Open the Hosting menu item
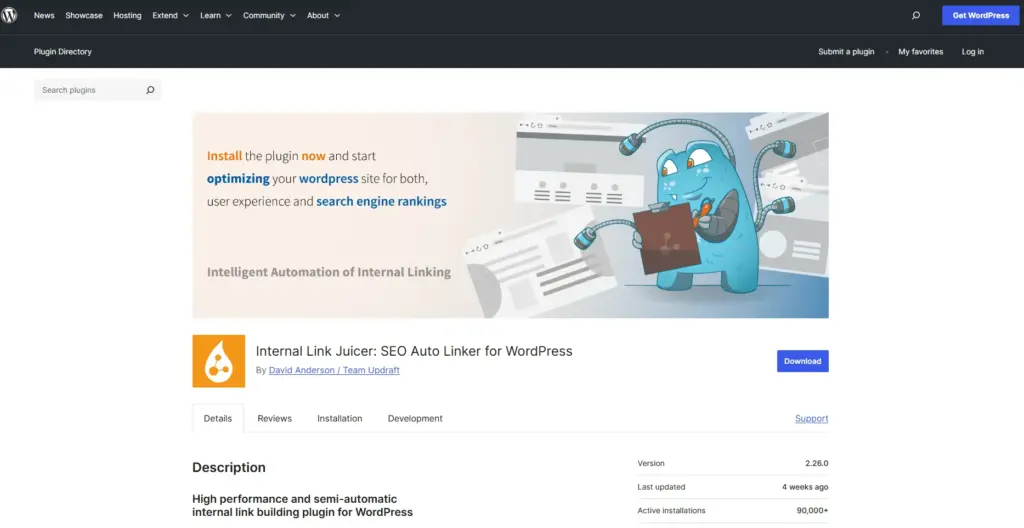The width and height of the screenshot is (1024, 528). pos(127,16)
